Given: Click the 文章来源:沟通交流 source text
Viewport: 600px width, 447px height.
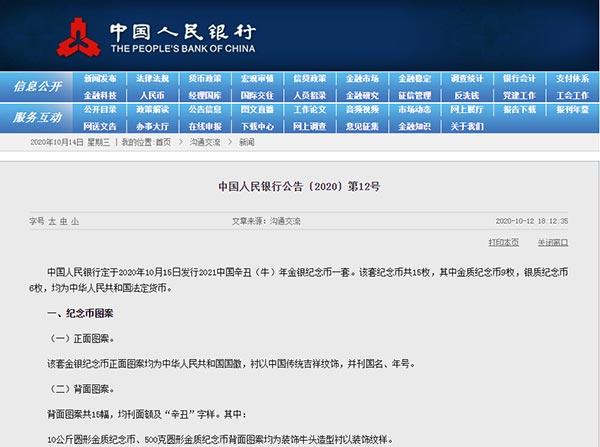Looking at the screenshot, I should tap(266, 221).
